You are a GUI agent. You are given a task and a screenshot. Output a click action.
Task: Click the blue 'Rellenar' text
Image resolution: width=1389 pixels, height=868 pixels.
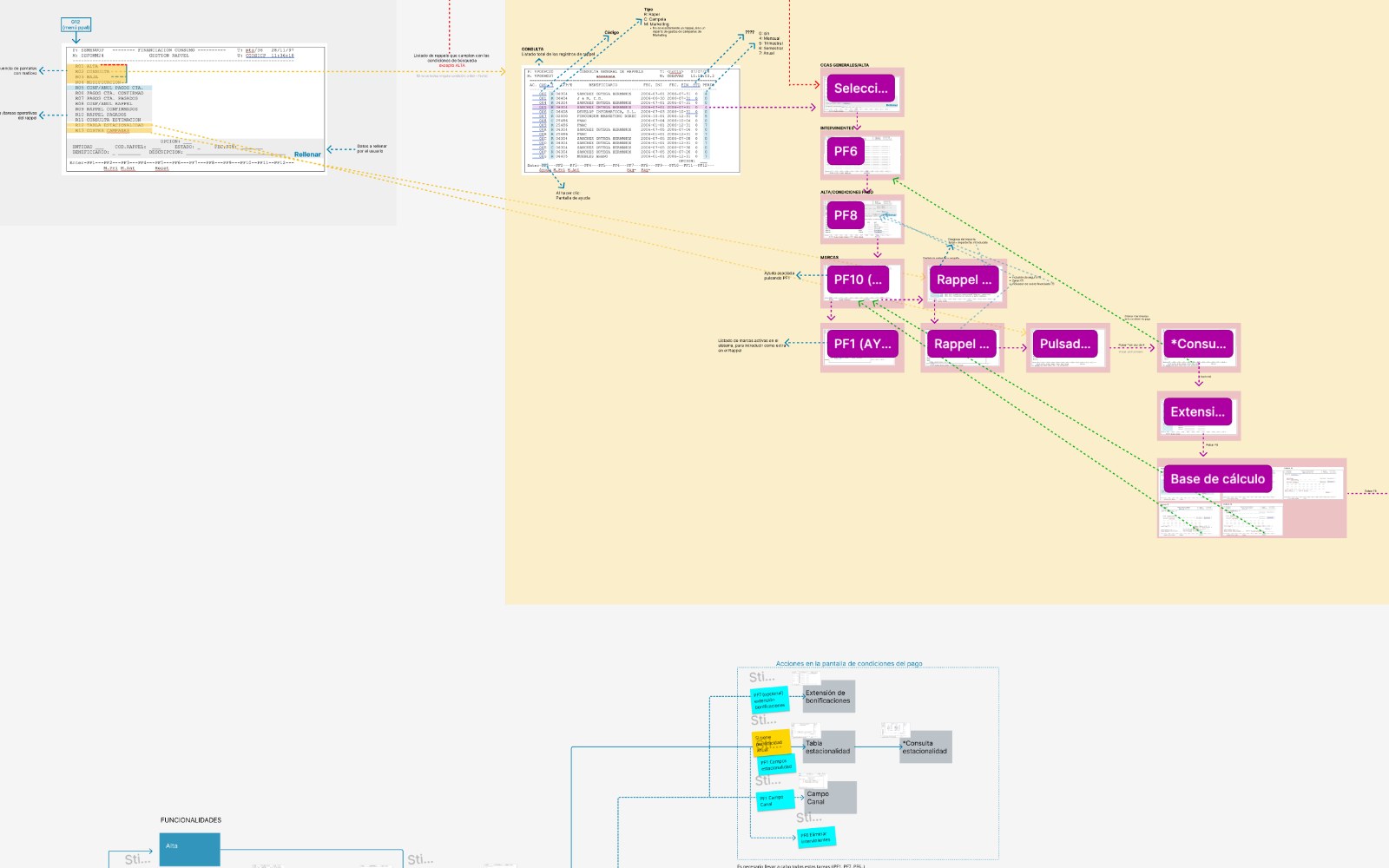click(307, 155)
